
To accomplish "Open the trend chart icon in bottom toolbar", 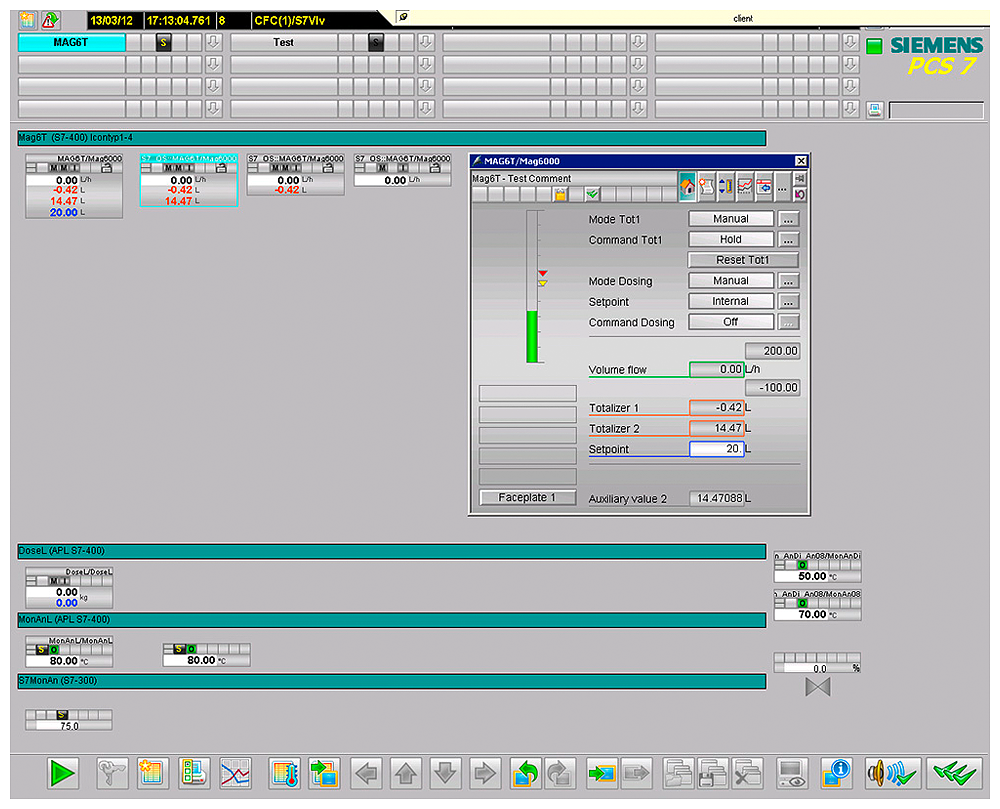I will pyautogui.click(x=235, y=773).
